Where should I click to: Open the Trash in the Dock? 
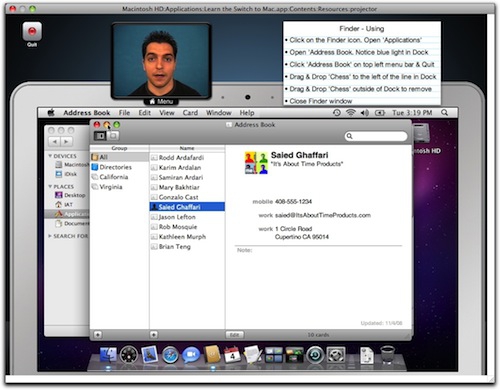coord(387,355)
